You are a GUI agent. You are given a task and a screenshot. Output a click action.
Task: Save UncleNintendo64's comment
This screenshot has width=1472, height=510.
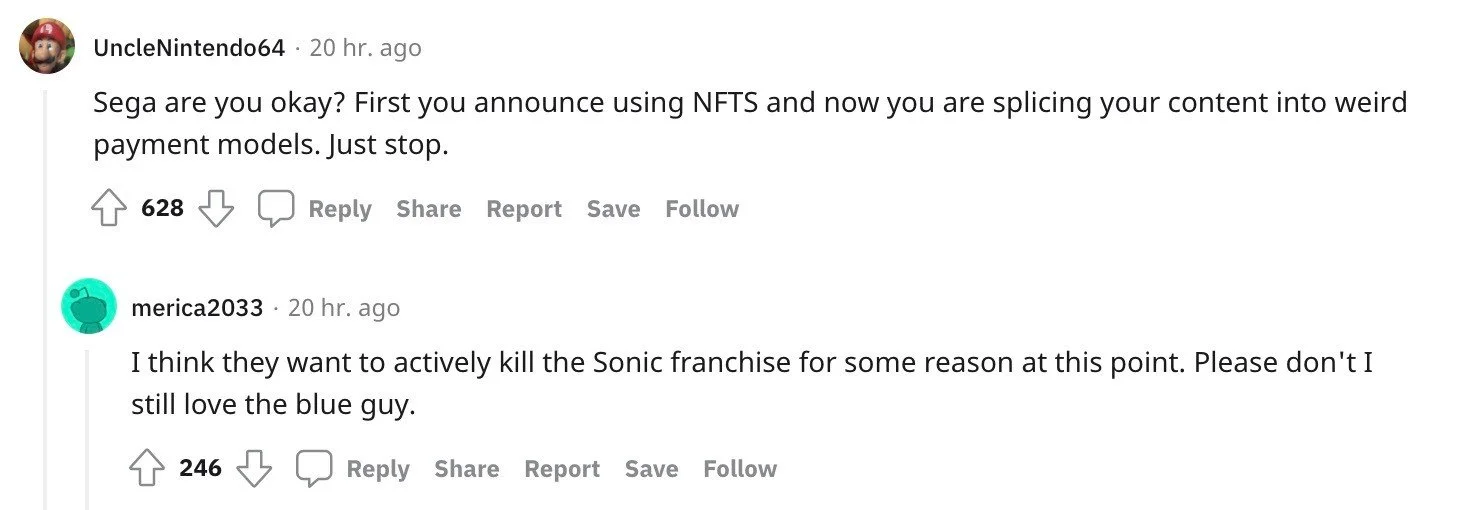click(x=613, y=209)
